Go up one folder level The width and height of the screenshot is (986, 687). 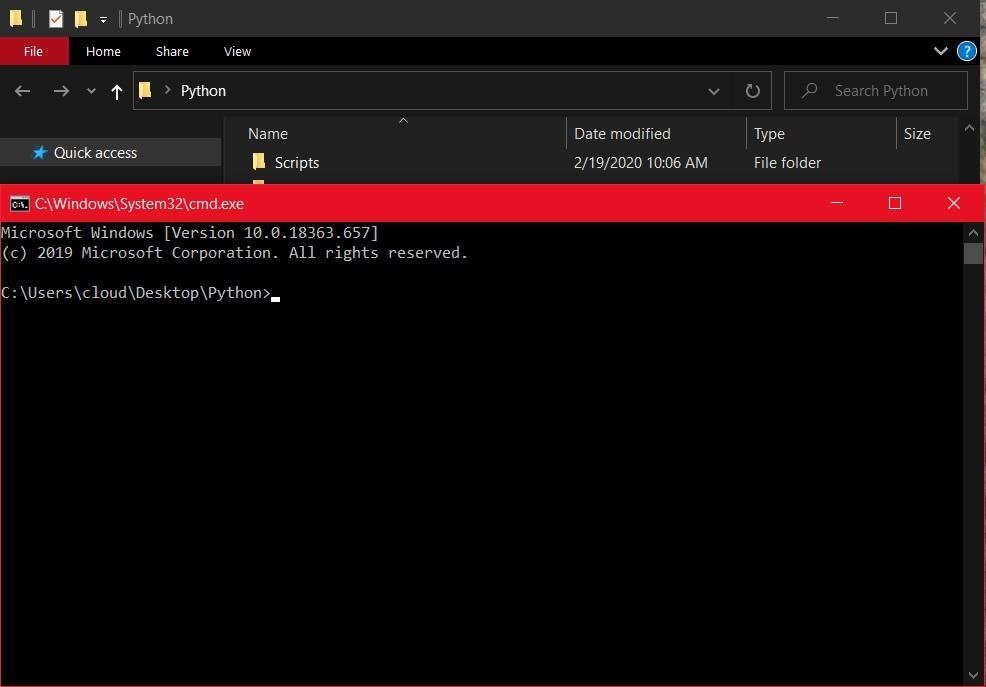coord(116,92)
